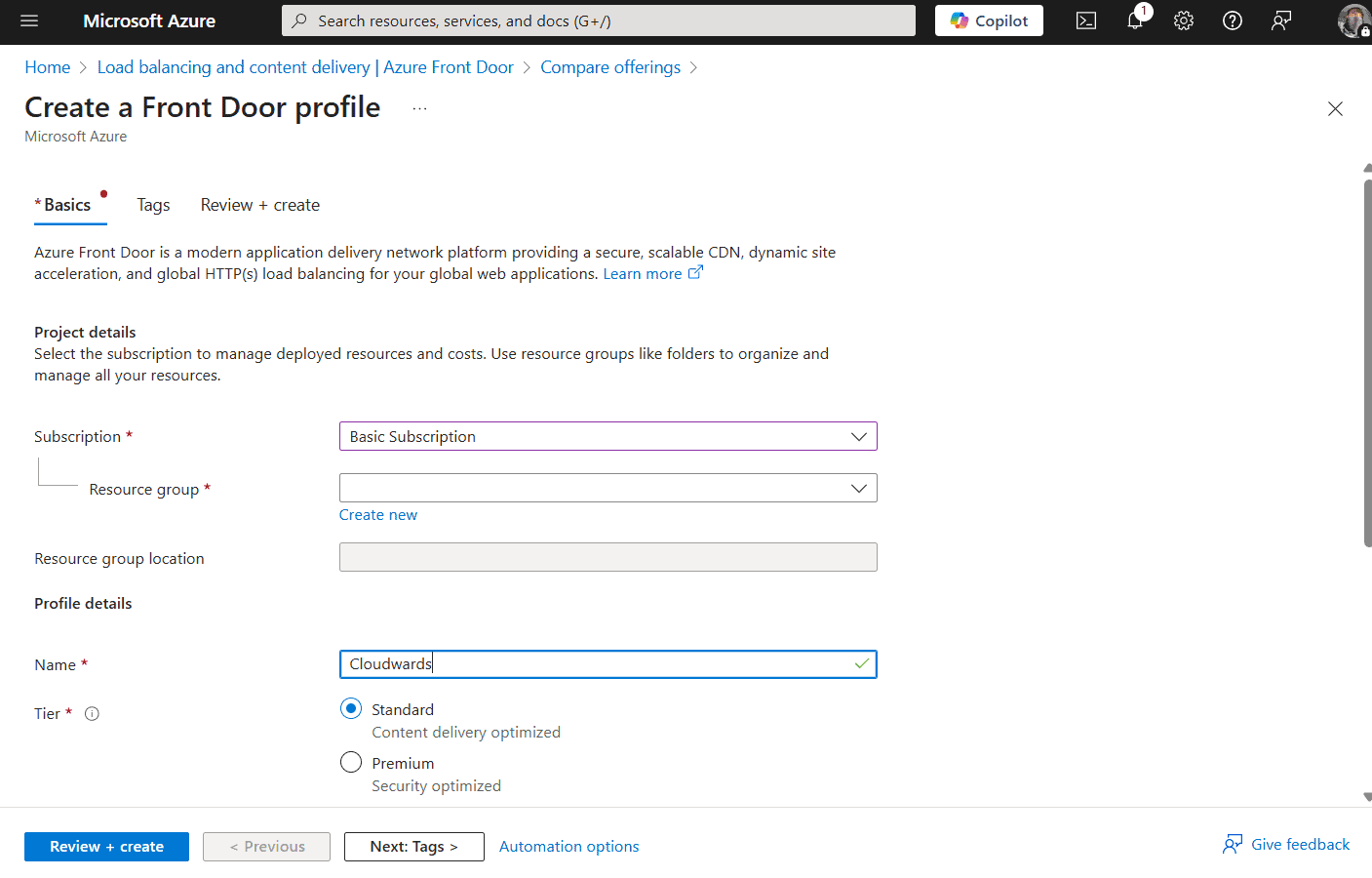Click the top bar feedback icon
Viewport: 1372px width, 878px height.
1281,20
